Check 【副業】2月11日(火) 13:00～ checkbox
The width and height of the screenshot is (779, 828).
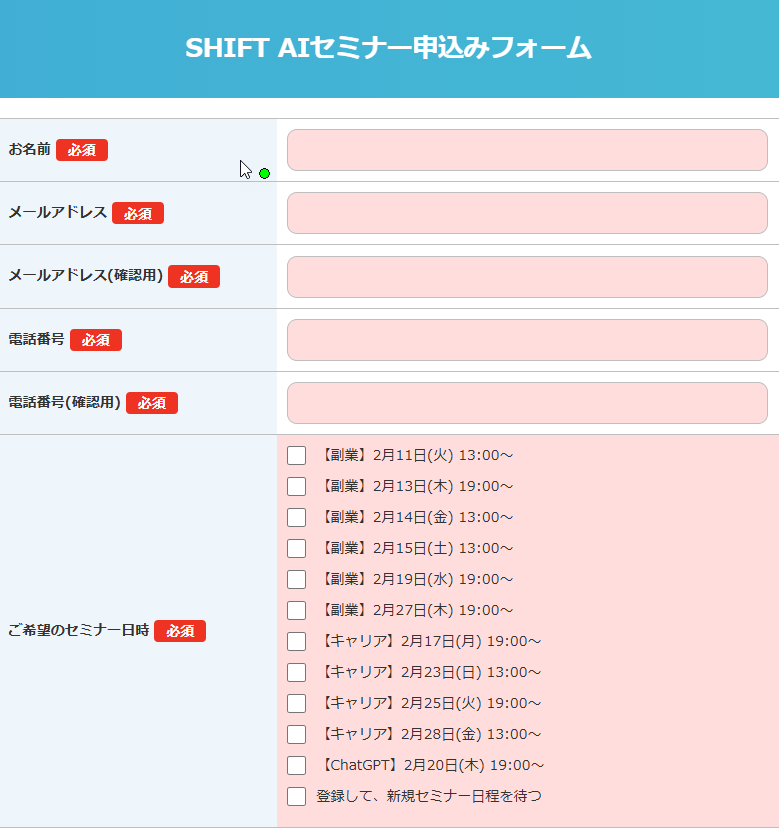coord(296,455)
